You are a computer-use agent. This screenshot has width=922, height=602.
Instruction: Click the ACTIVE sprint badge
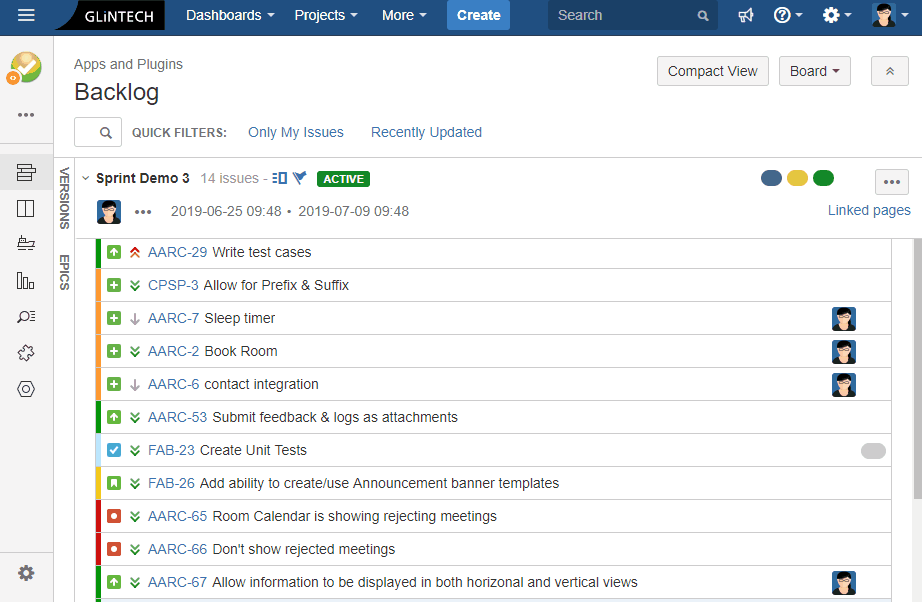click(x=343, y=179)
